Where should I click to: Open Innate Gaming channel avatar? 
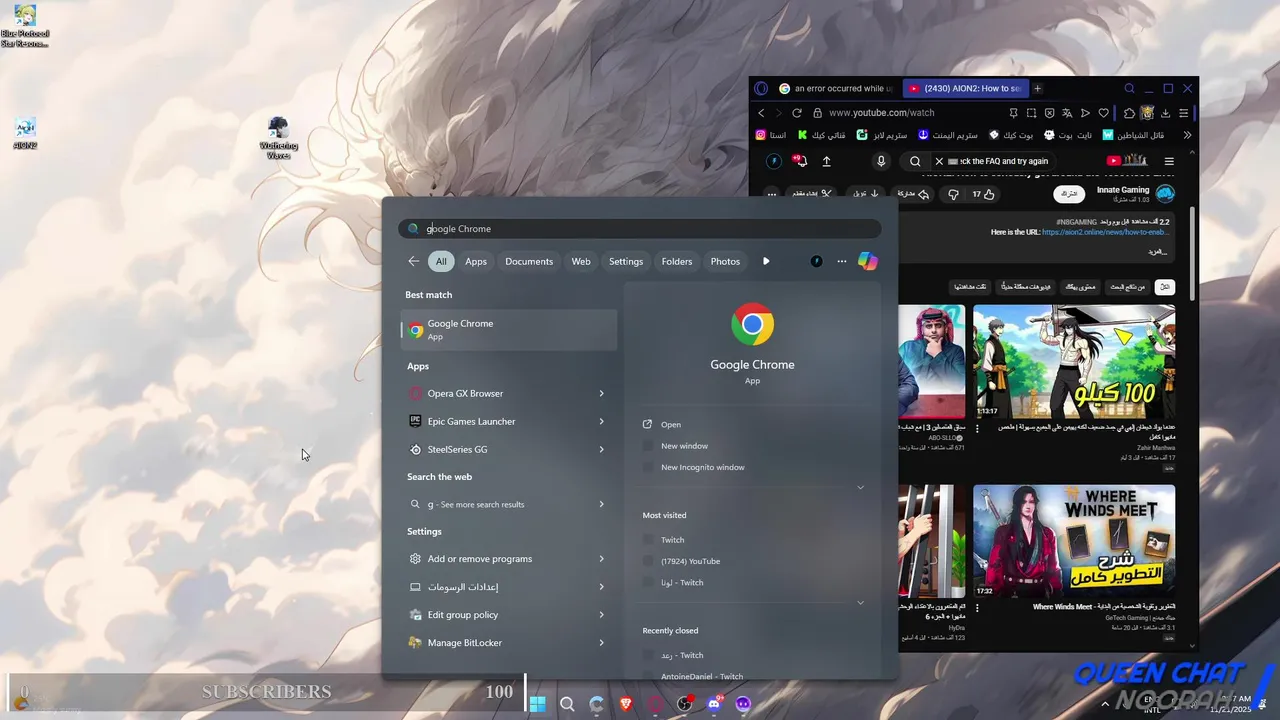click(x=1165, y=194)
